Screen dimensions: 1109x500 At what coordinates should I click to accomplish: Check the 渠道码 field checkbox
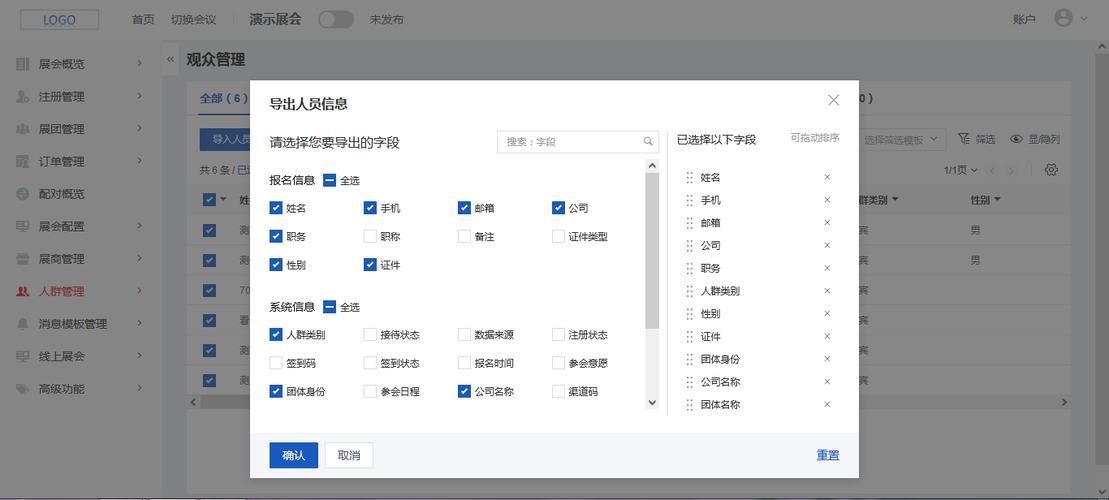coord(559,391)
